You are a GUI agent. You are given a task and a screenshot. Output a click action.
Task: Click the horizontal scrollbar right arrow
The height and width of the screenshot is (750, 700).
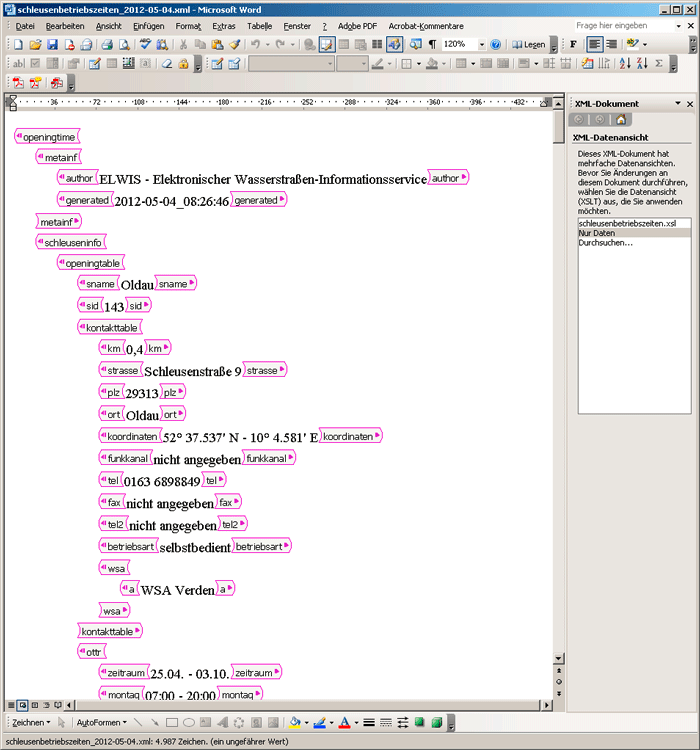pos(546,705)
